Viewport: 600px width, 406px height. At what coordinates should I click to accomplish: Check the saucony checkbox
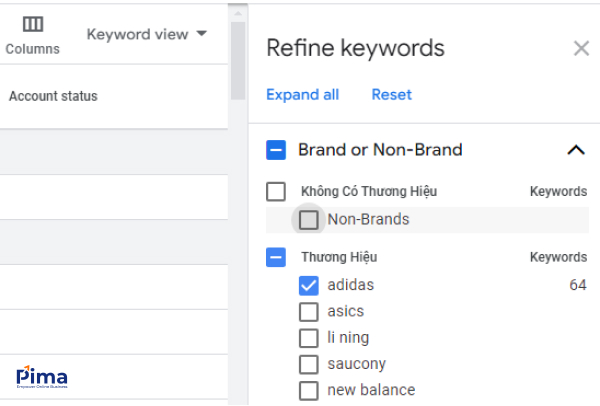309,364
